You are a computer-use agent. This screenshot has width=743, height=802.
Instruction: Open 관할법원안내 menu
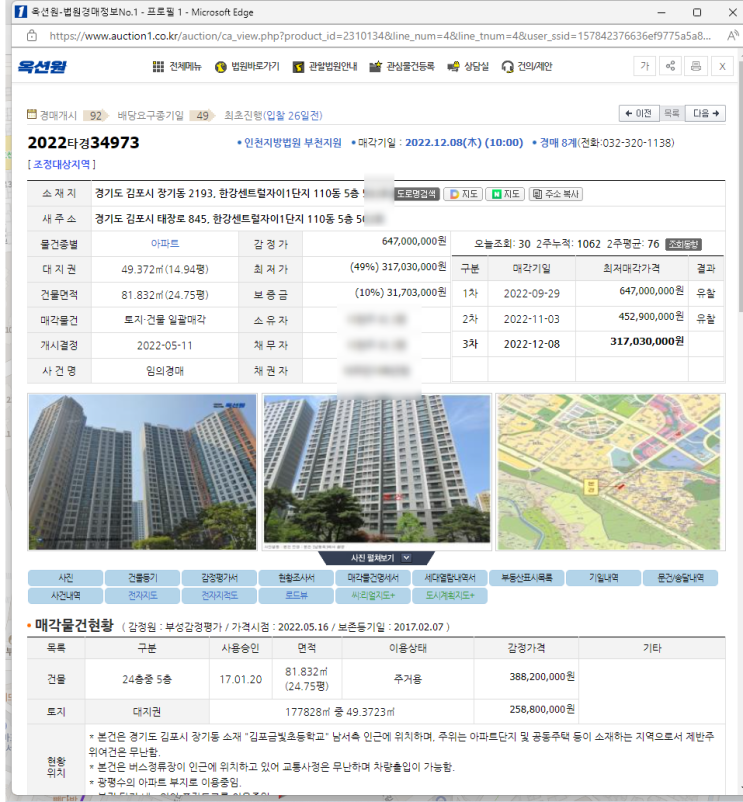point(325,66)
